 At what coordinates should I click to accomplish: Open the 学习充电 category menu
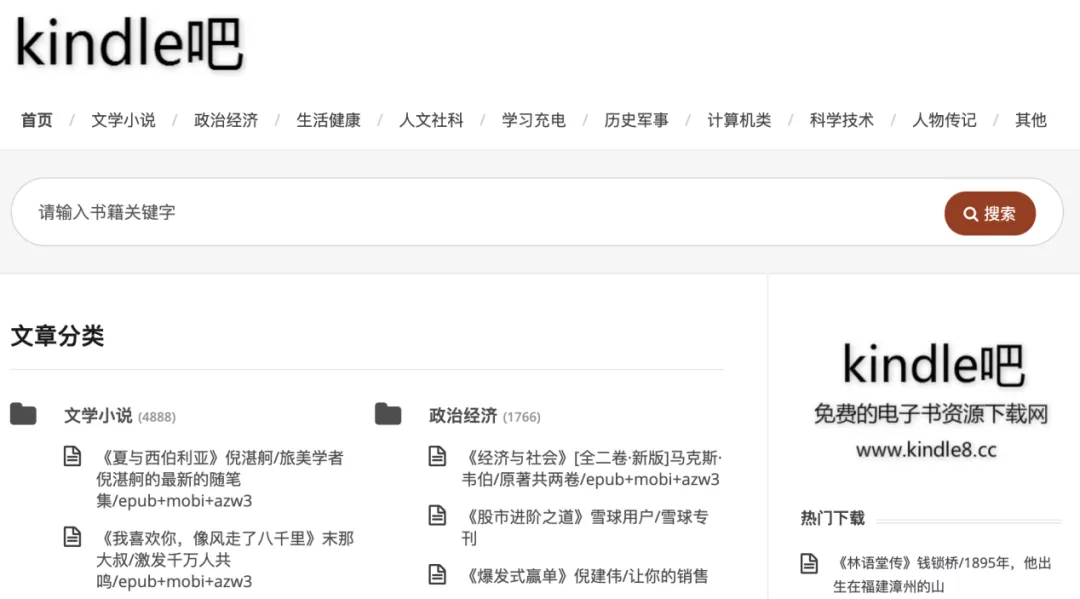(x=534, y=120)
